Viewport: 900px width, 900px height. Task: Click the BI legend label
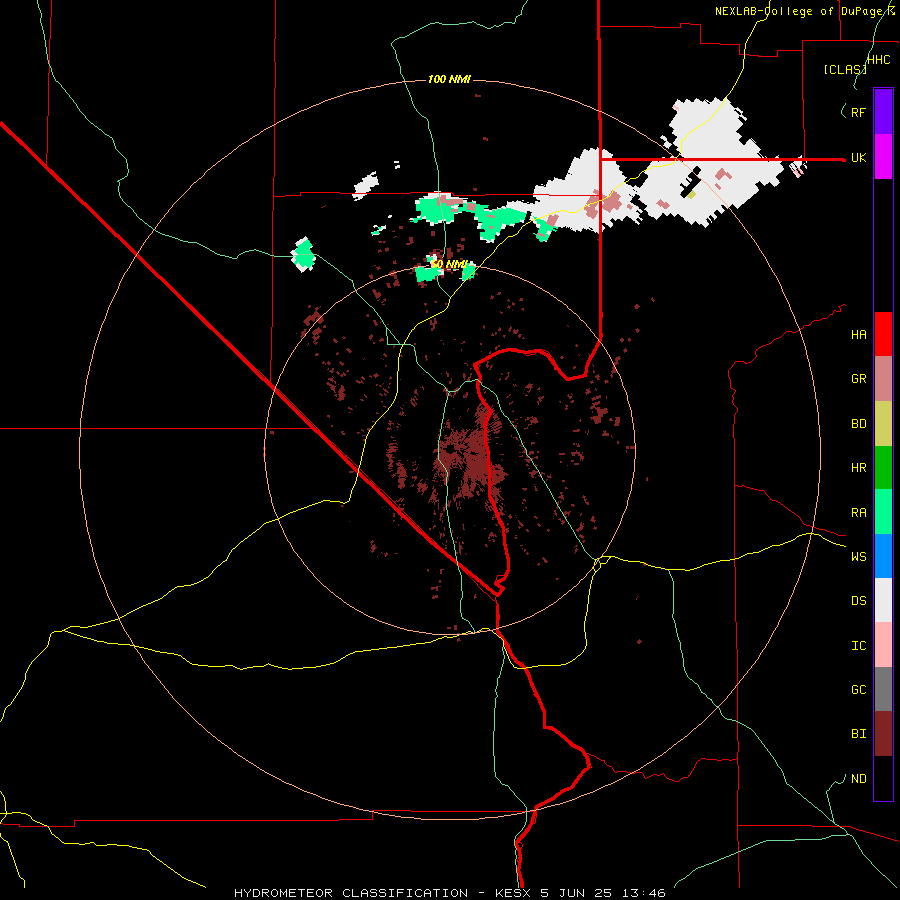859,734
